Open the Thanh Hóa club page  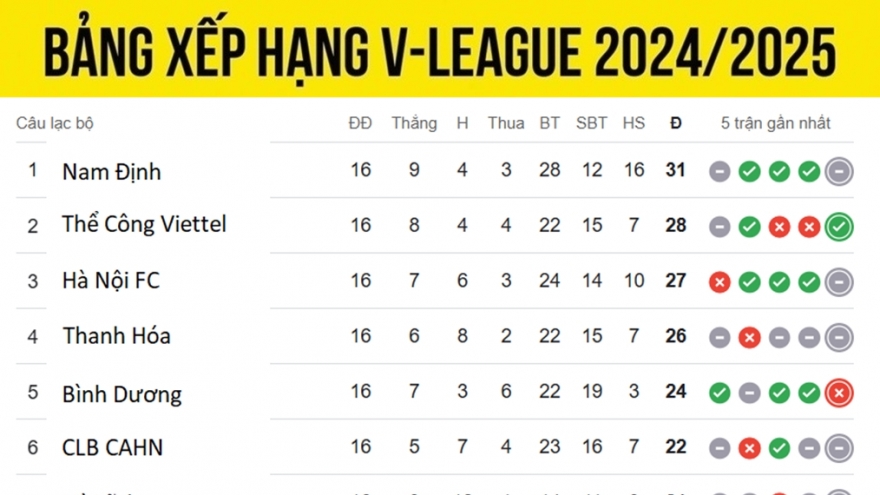116,336
